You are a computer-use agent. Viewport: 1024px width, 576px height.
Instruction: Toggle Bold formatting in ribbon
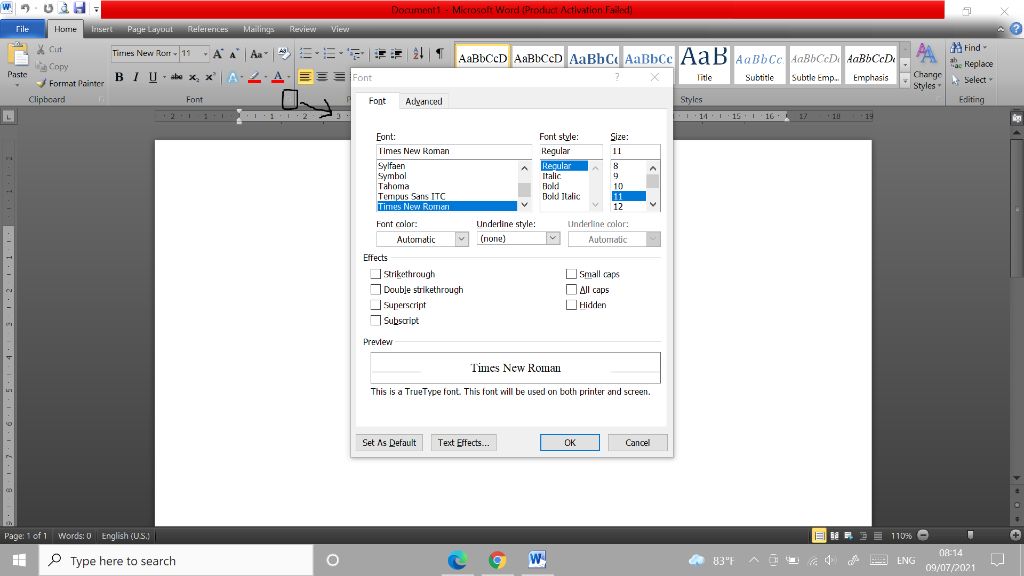click(119, 77)
